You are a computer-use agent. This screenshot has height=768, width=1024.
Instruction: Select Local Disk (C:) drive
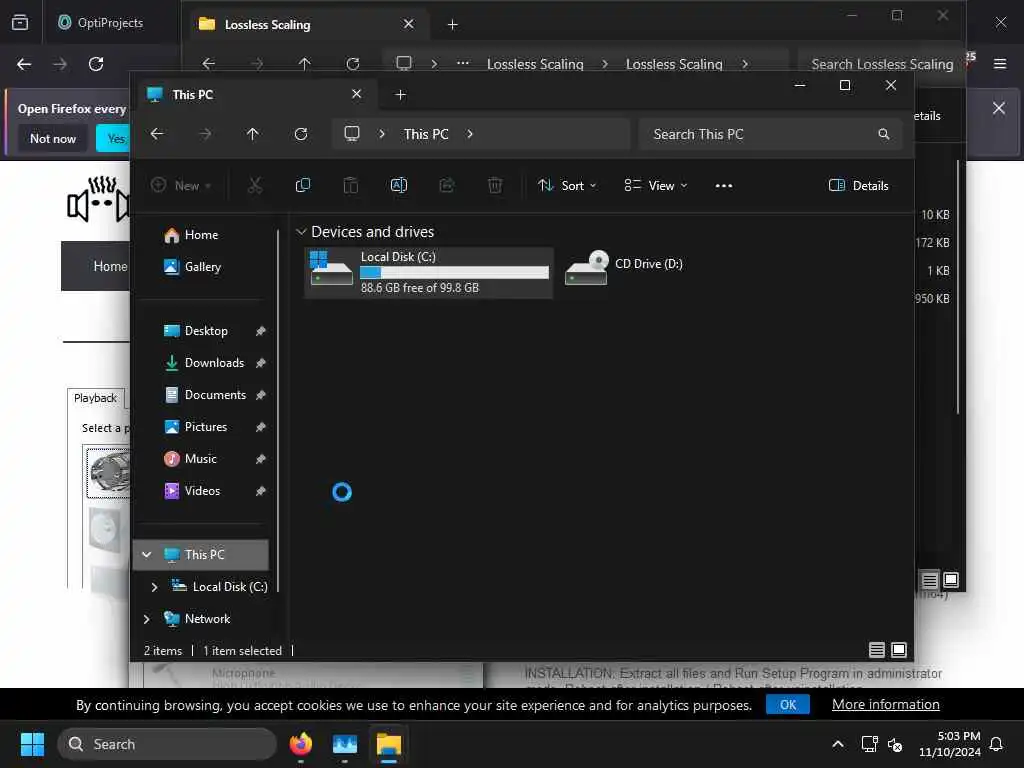point(429,272)
